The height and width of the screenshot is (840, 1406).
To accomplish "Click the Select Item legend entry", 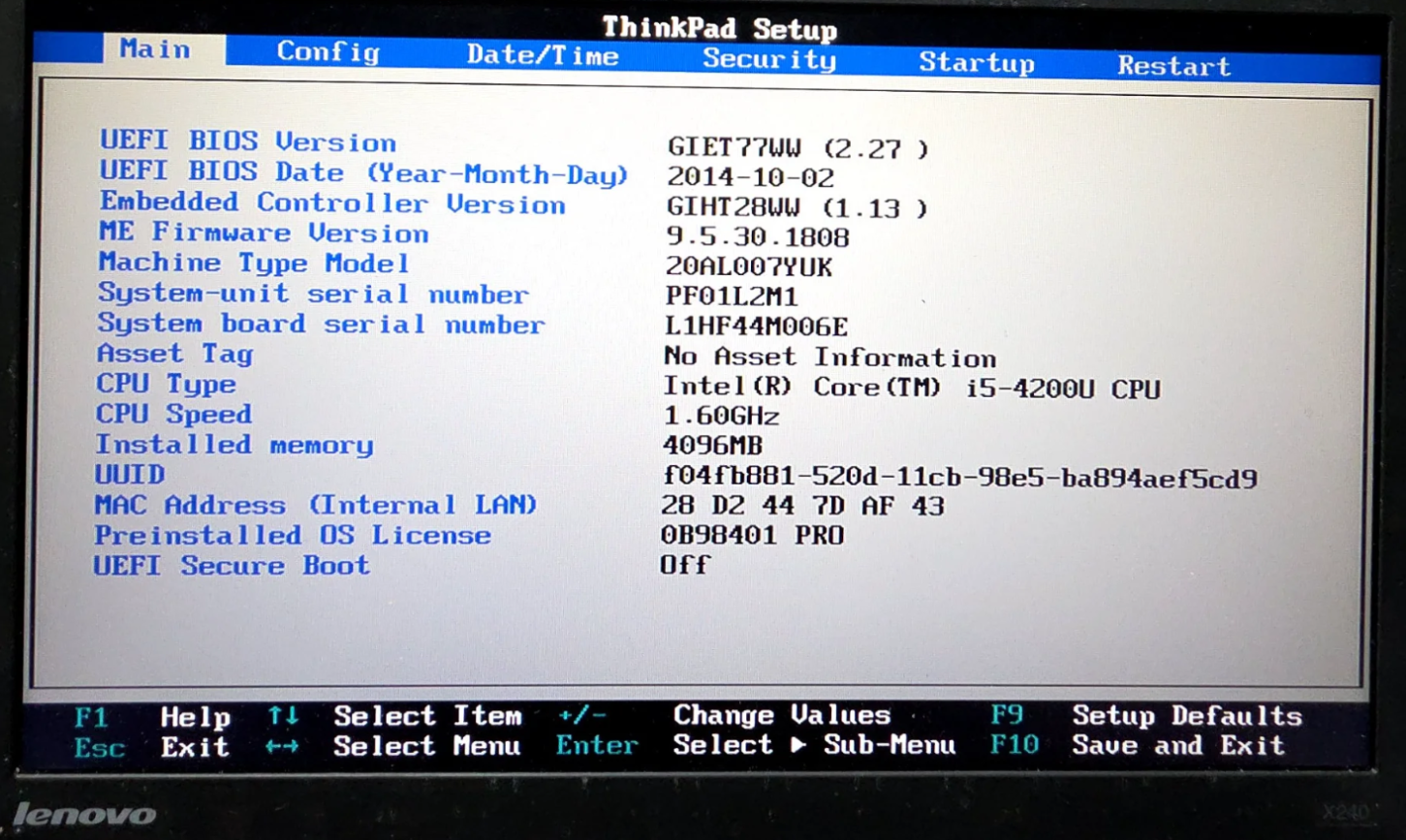I will click(x=427, y=716).
